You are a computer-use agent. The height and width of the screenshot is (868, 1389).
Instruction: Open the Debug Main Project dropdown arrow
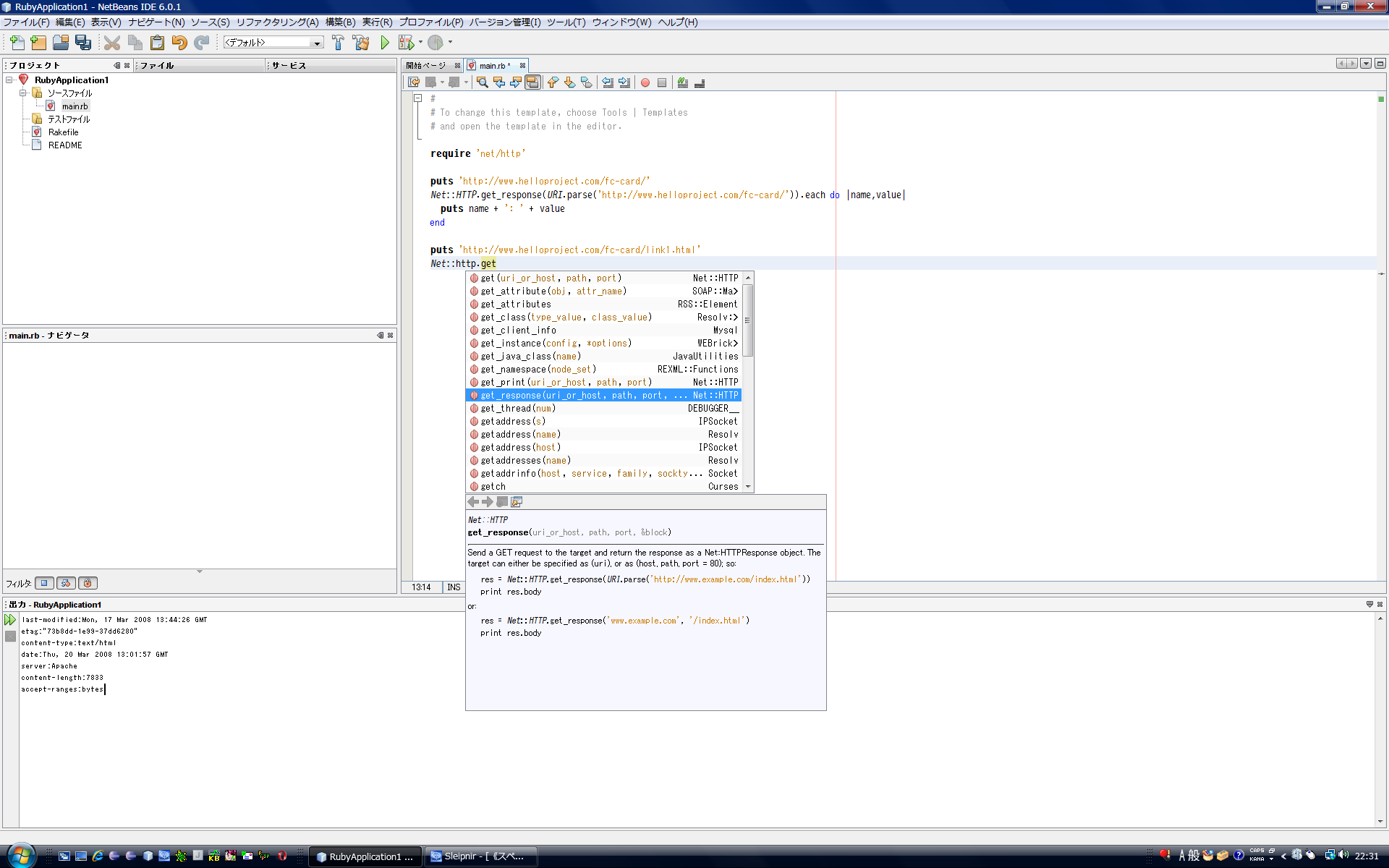point(420,43)
